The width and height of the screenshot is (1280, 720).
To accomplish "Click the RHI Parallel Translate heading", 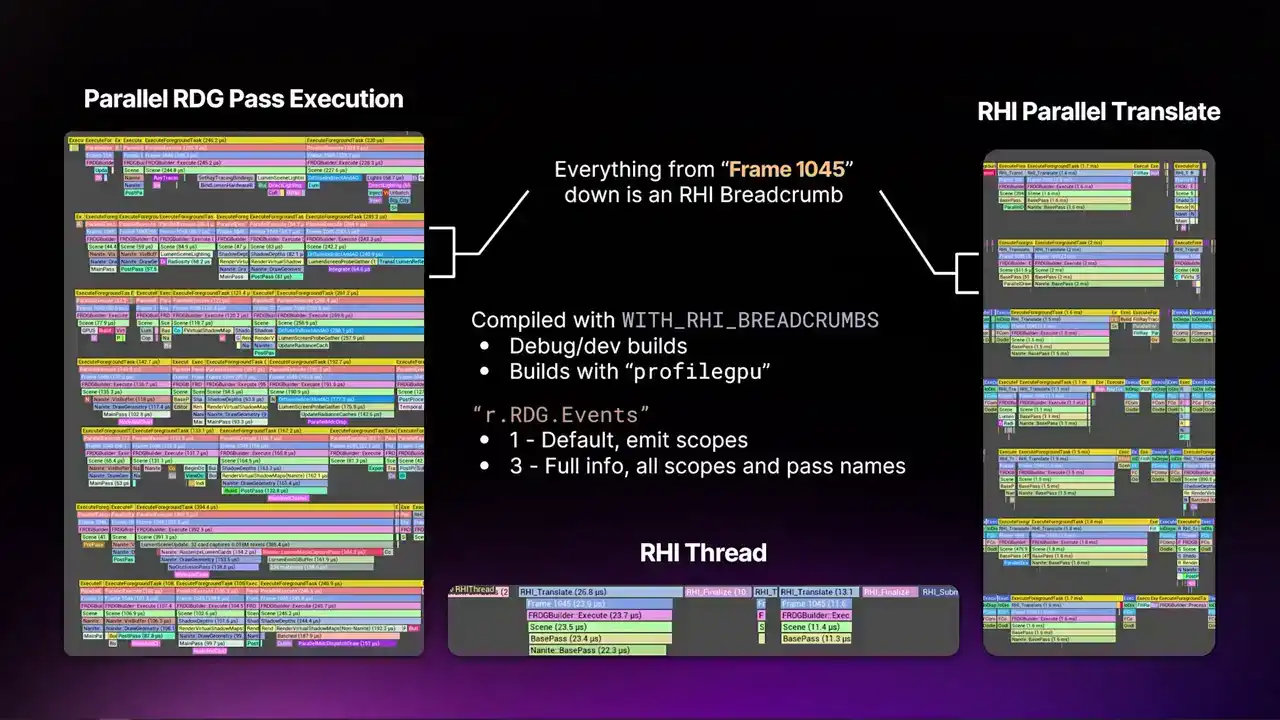I will [1098, 111].
